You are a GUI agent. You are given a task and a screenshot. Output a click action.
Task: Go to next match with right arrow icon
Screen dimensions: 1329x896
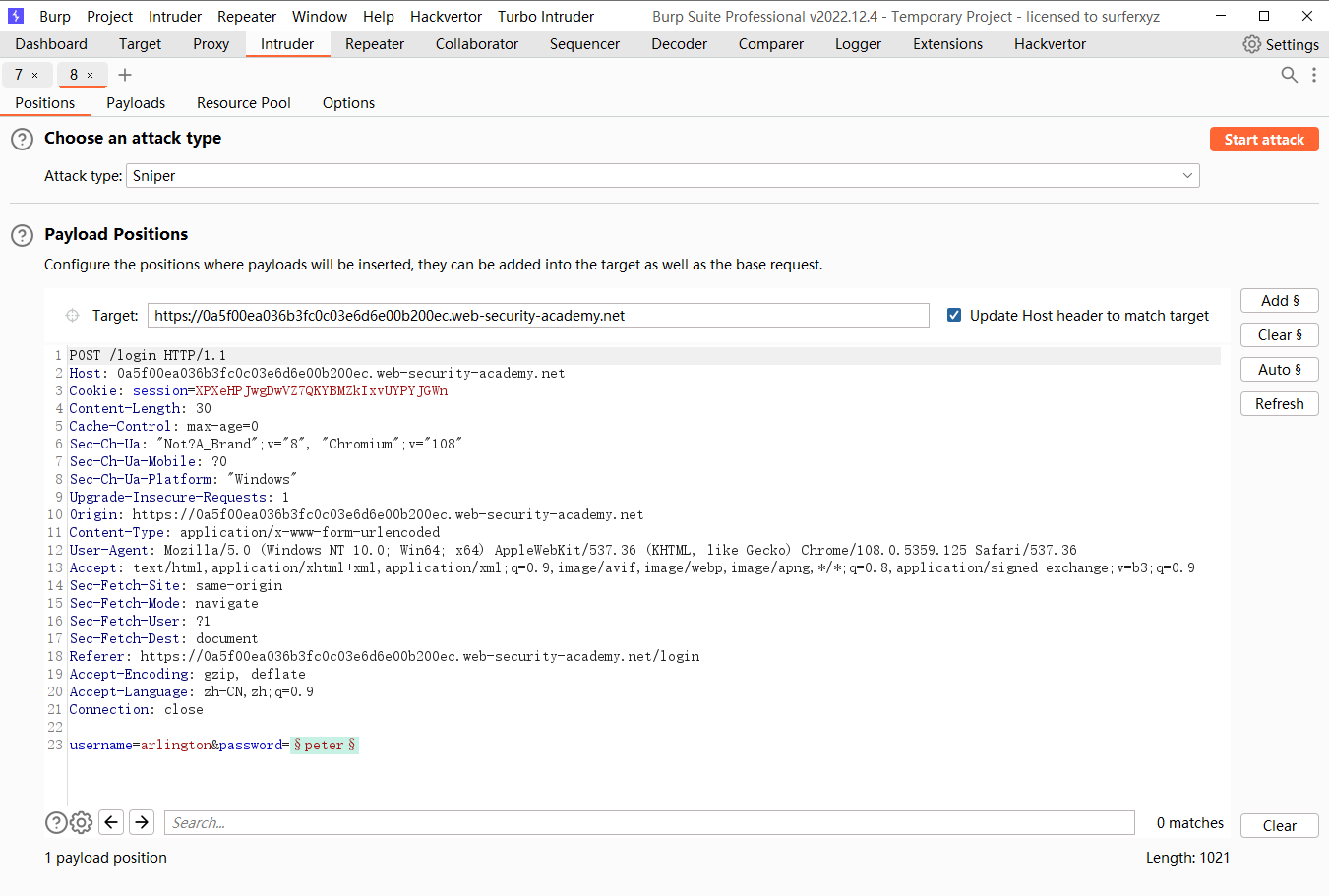coord(141,822)
